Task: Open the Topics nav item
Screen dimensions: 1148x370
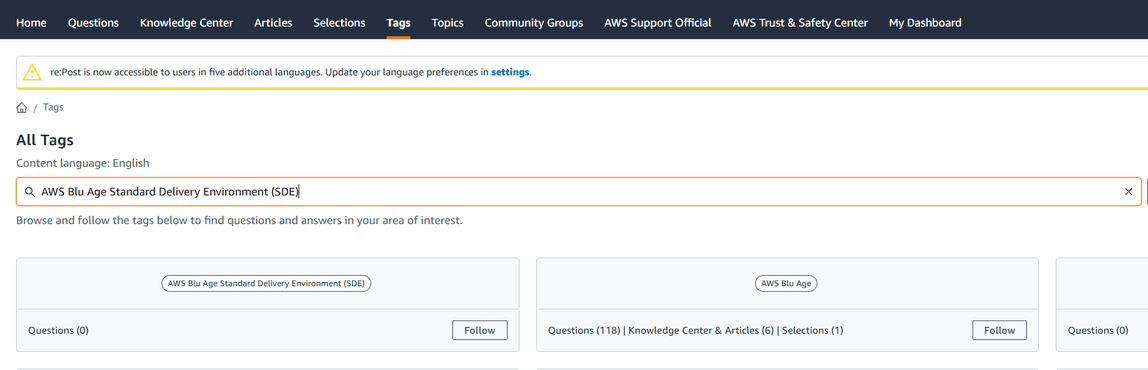Action: [447, 23]
